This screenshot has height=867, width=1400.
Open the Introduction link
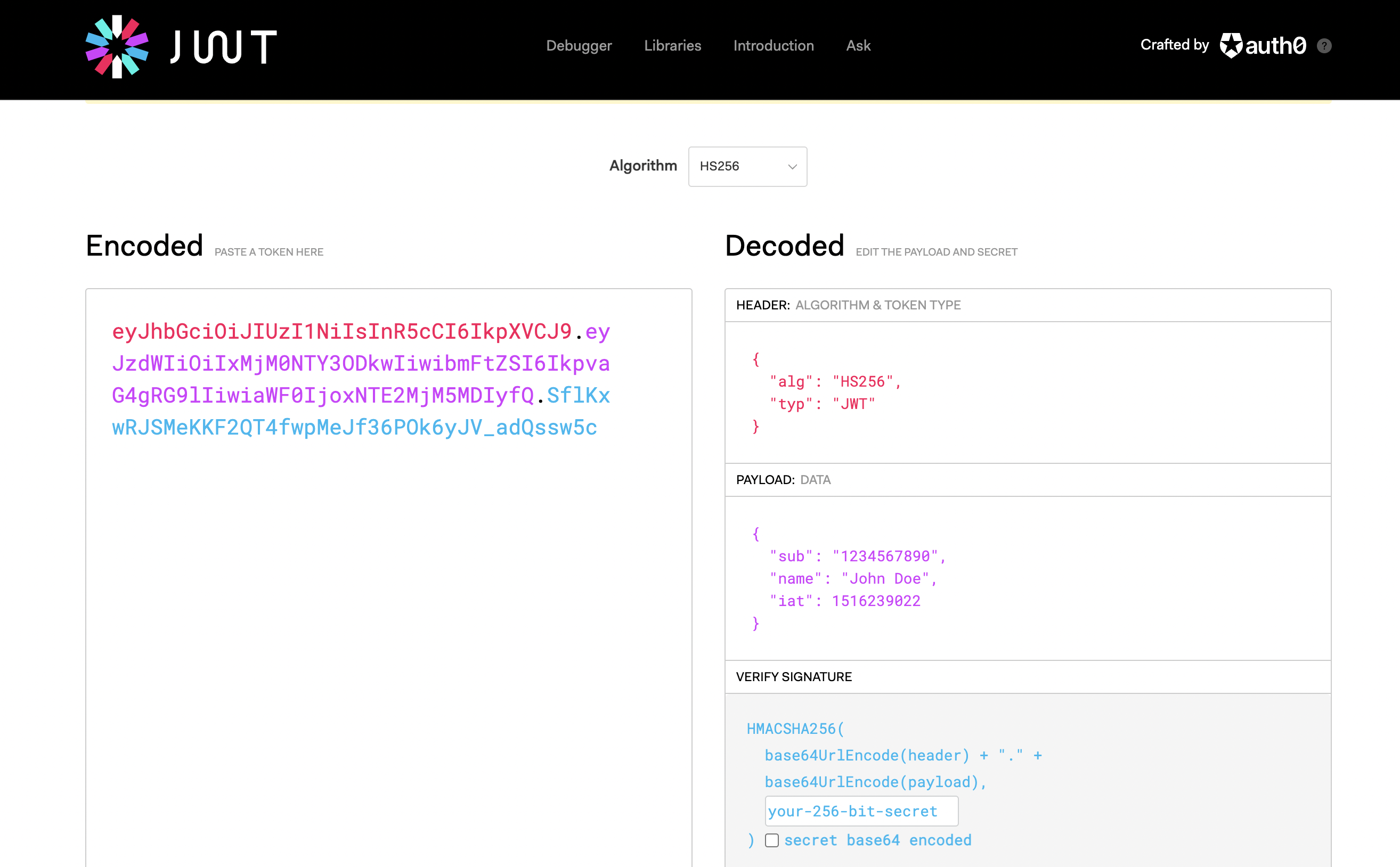pyautogui.click(x=773, y=46)
